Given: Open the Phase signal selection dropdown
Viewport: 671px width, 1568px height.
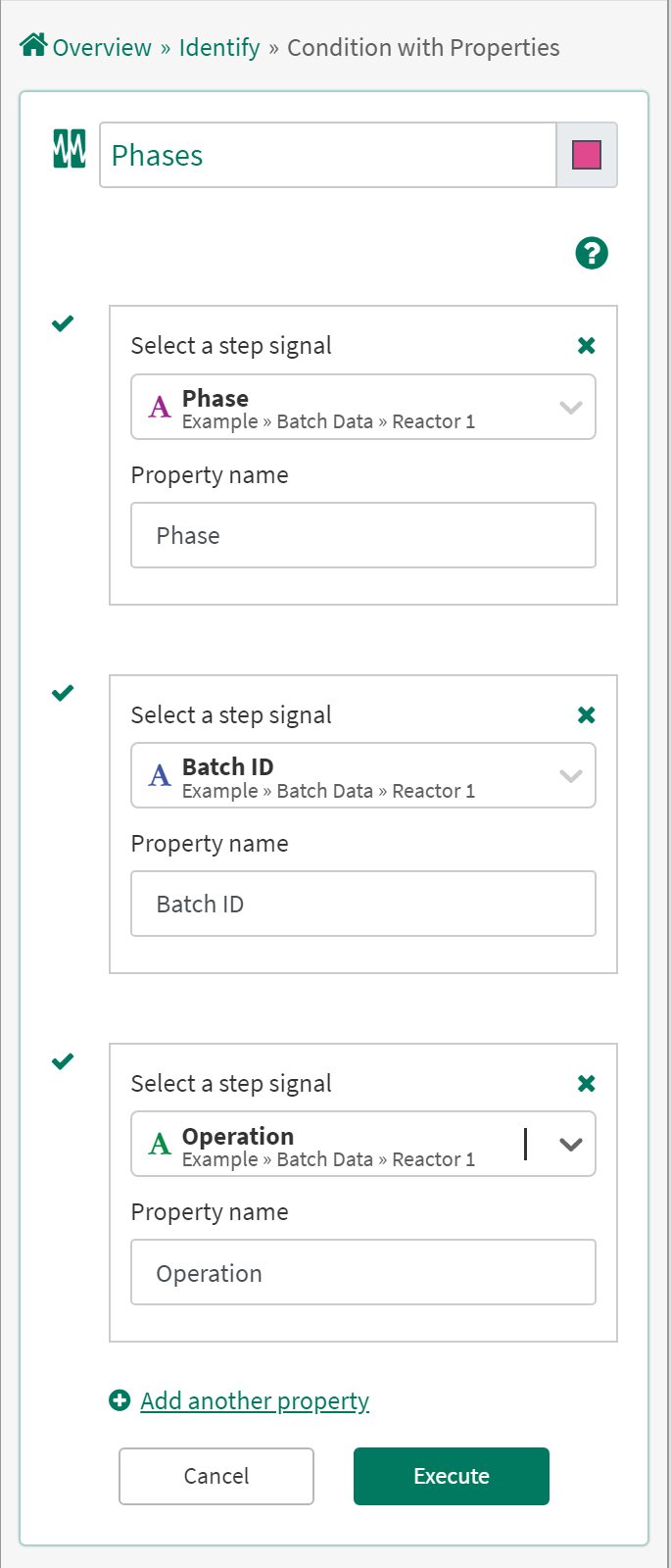Looking at the screenshot, I should click(x=571, y=407).
